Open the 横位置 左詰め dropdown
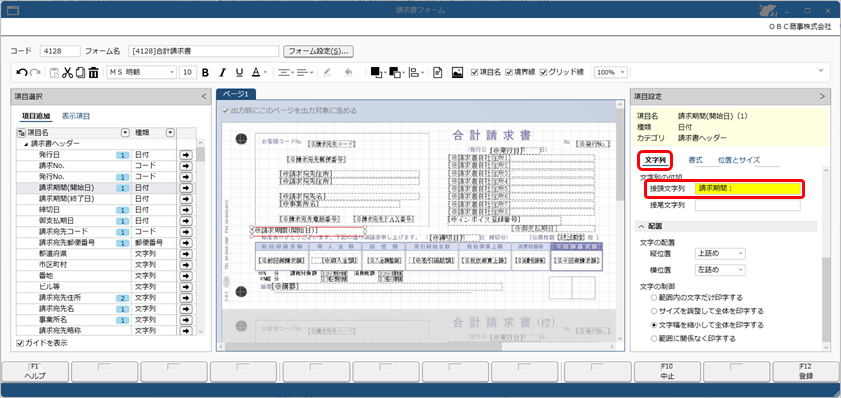Screen dimensions: 841x398 coord(720,270)
